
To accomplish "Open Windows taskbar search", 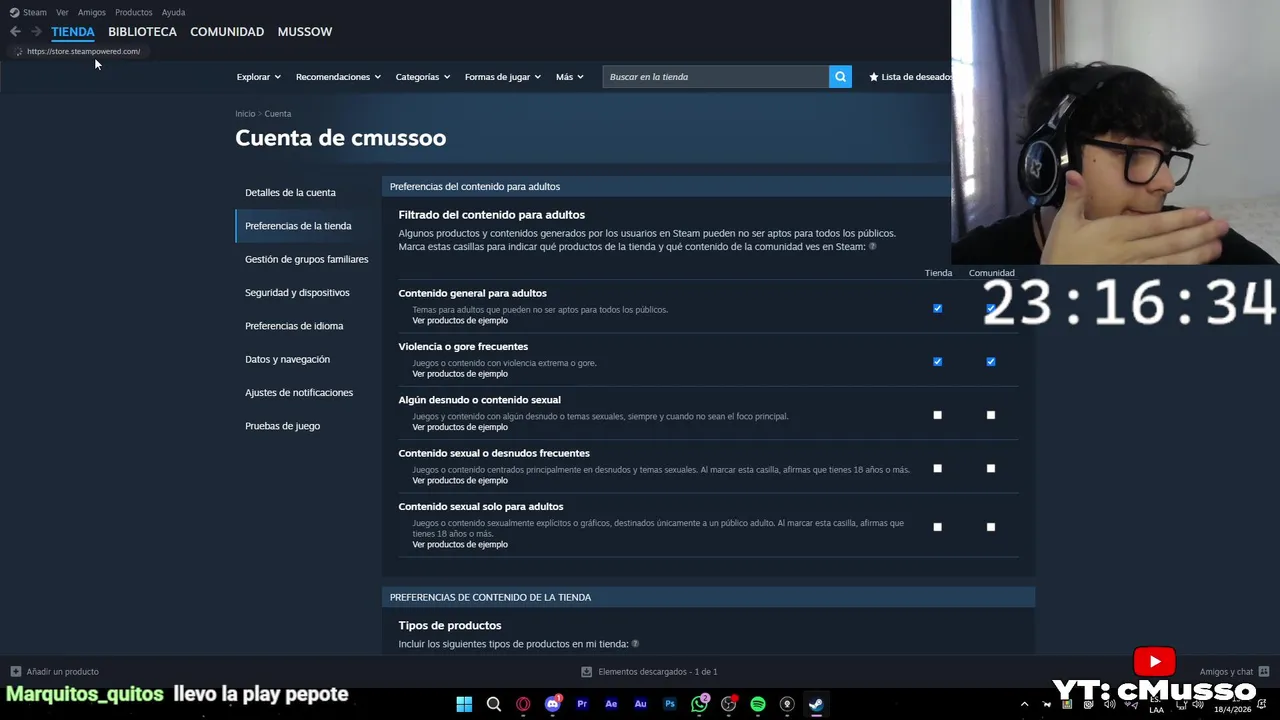I will pos(494,704).
